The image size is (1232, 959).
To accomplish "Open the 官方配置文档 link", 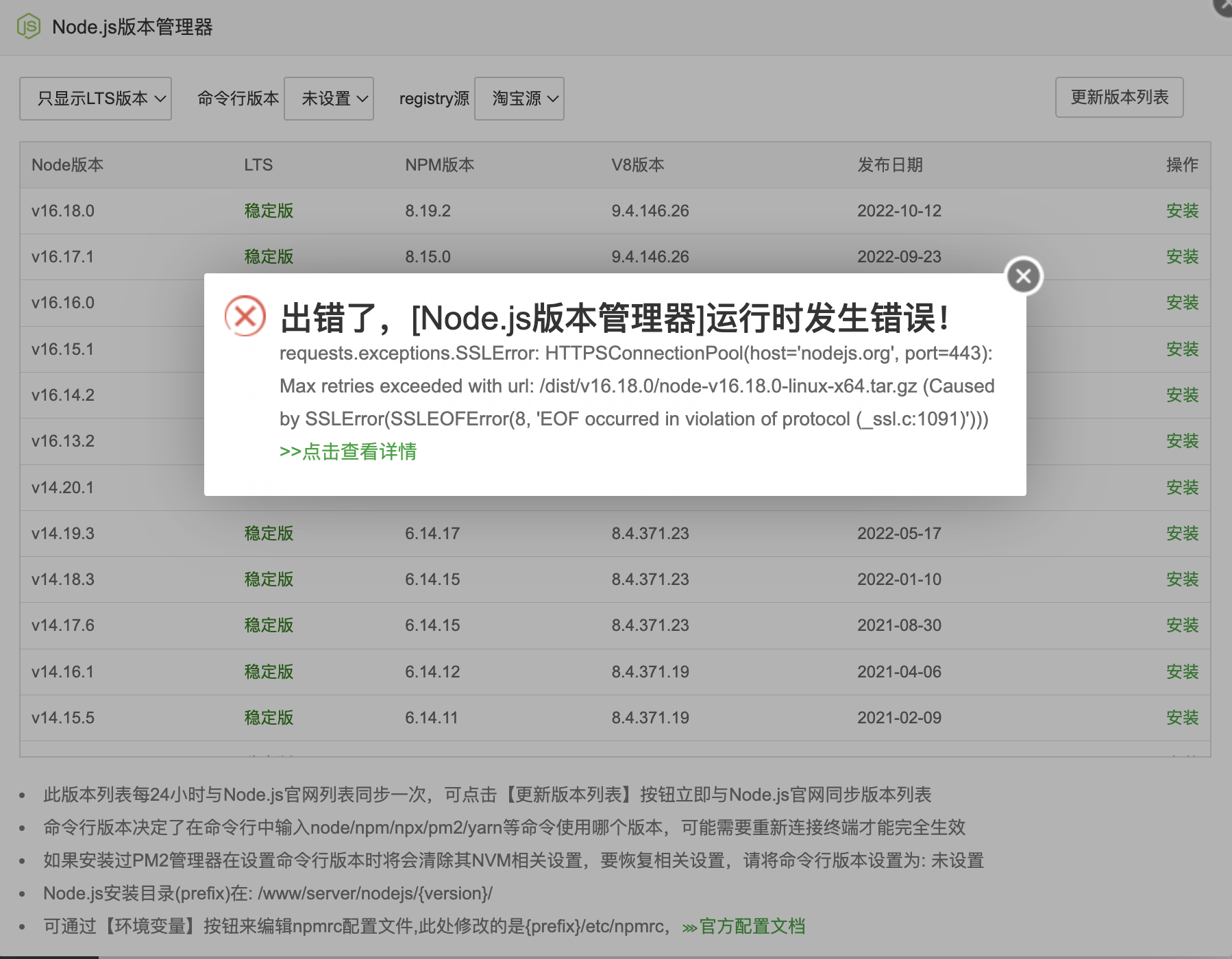I will click(x=743, y=927).
